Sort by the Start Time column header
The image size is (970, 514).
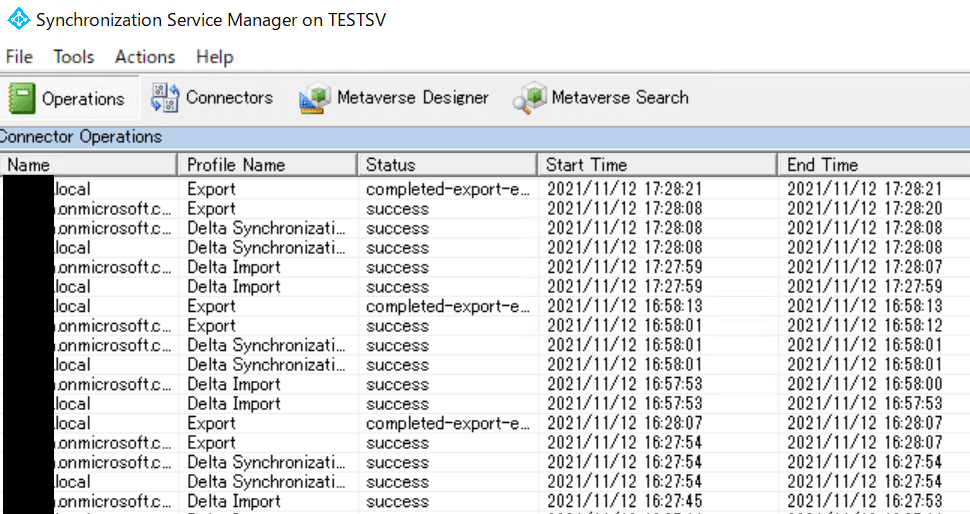coord(657,165)
